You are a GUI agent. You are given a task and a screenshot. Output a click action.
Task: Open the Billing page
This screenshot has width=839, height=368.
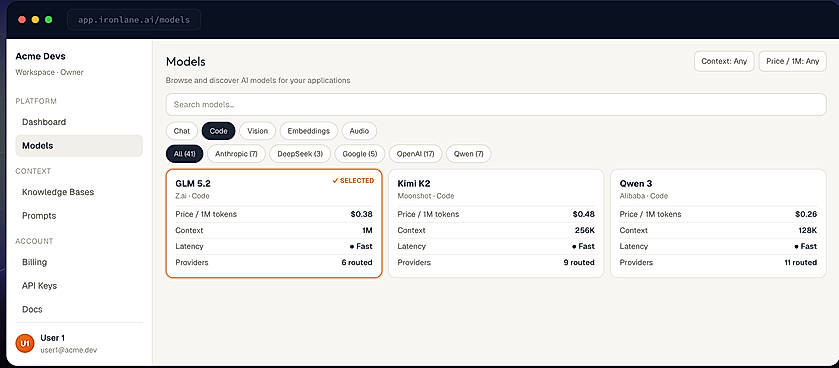point(79,262)
